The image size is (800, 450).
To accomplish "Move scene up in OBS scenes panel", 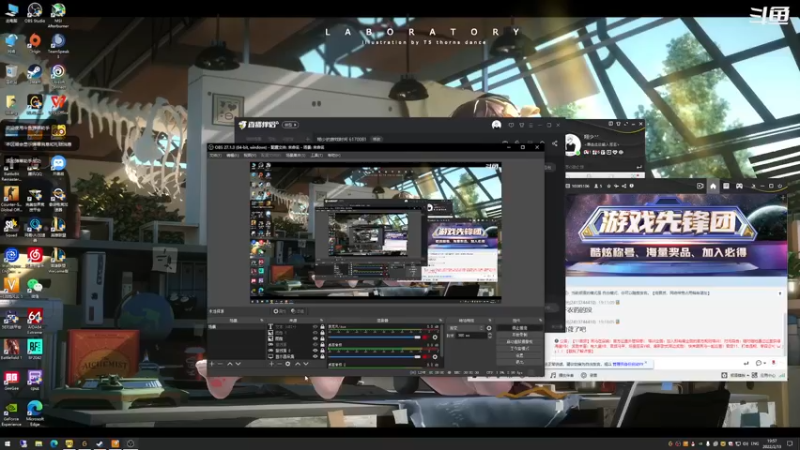I will pyautogui.click(x=230, y=364).
